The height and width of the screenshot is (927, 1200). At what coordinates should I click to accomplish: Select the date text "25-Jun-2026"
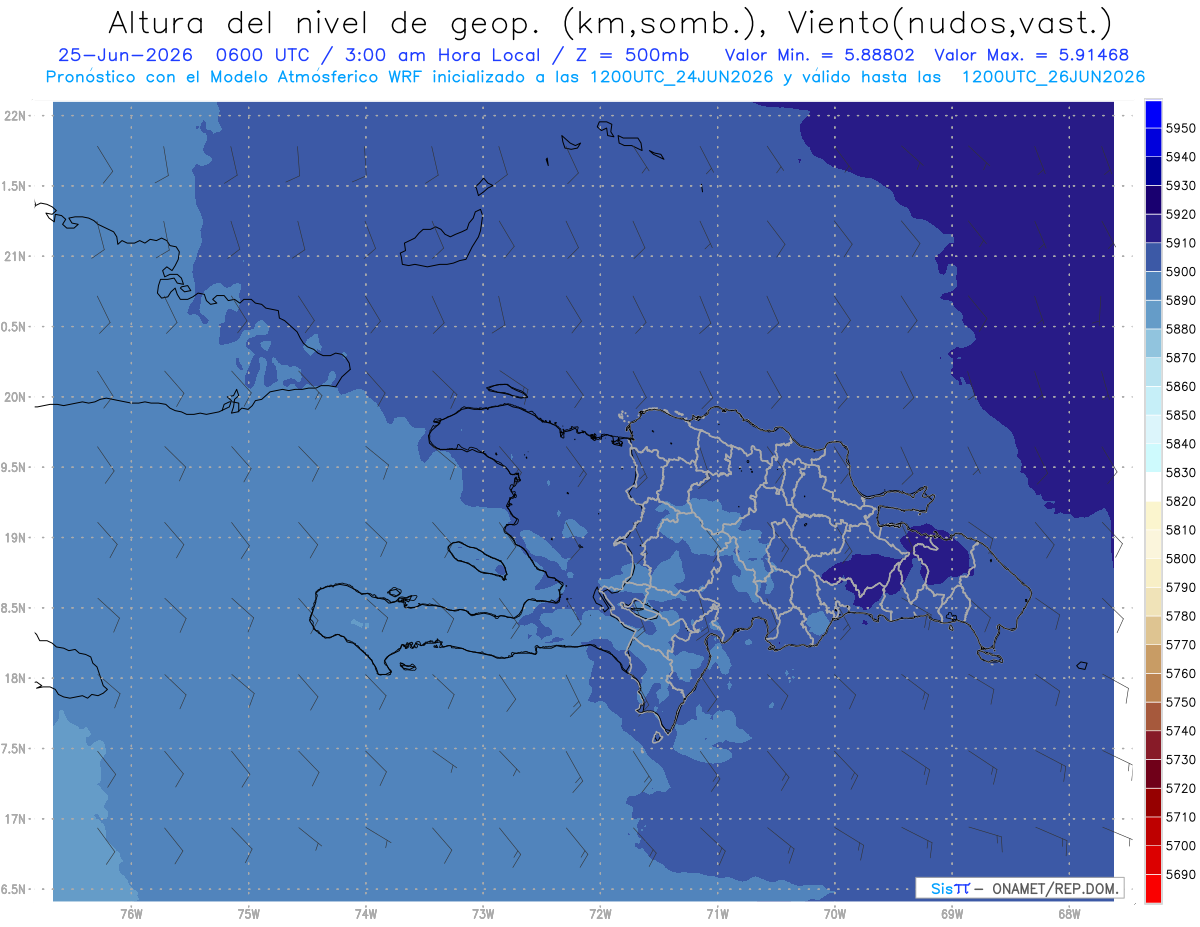click(125, 55)
